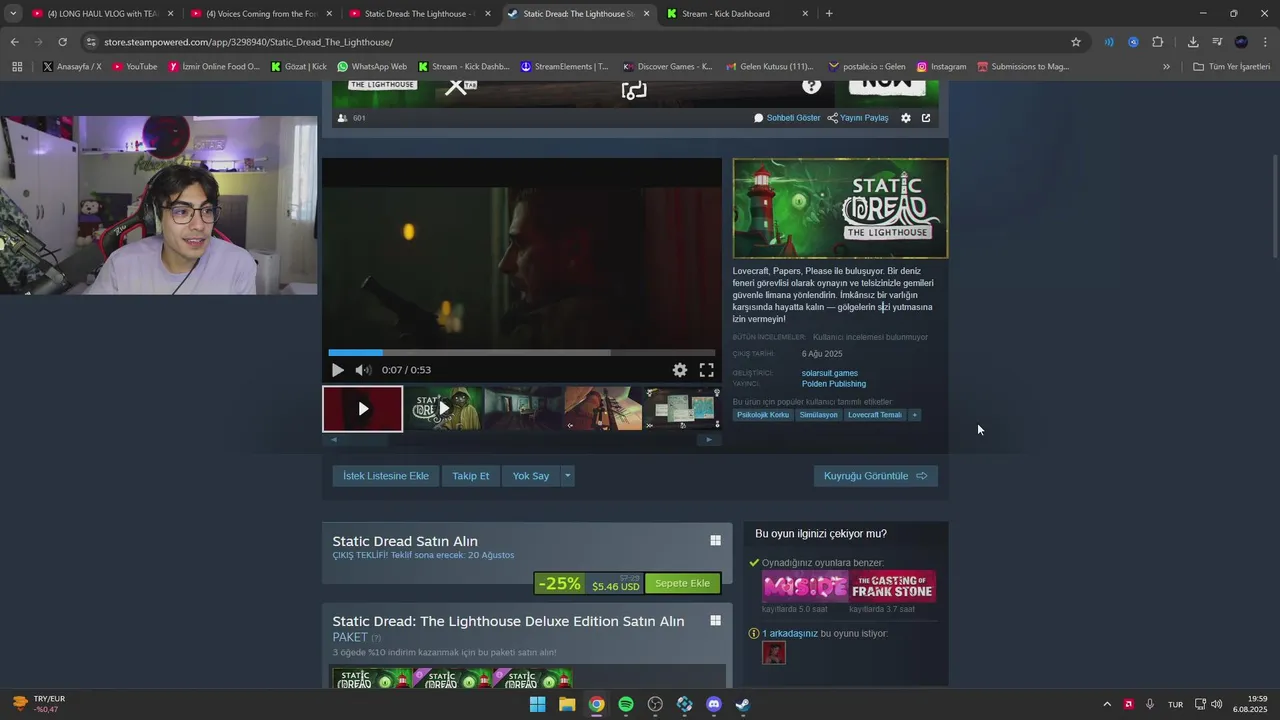Open Chrome extensions puzzle icon
This screenshot has height=720, width=1280.
pyautogui.click(x=1158, y=42)
